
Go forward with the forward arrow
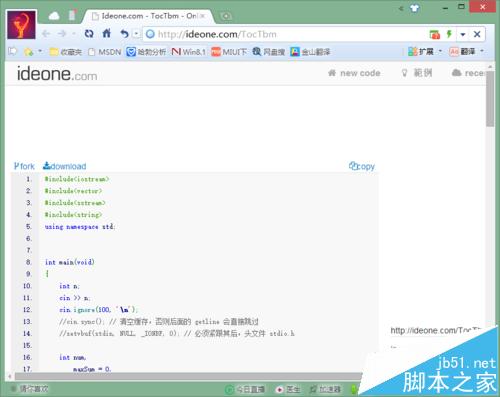[62, 34]
